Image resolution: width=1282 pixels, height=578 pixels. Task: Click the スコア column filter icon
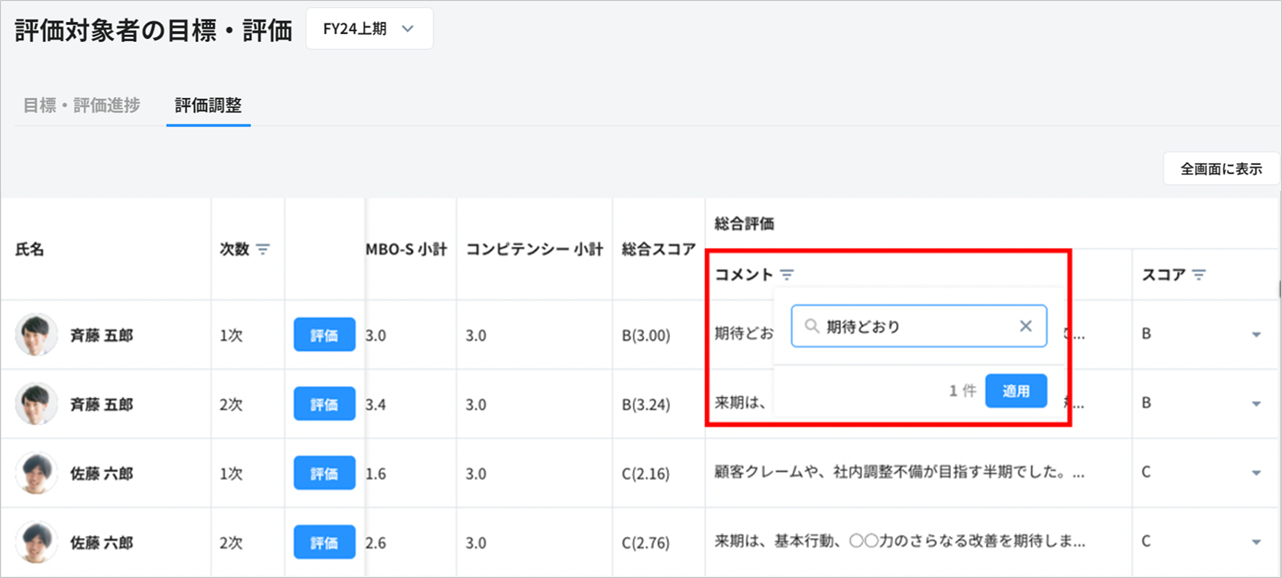click(1199, 274)
